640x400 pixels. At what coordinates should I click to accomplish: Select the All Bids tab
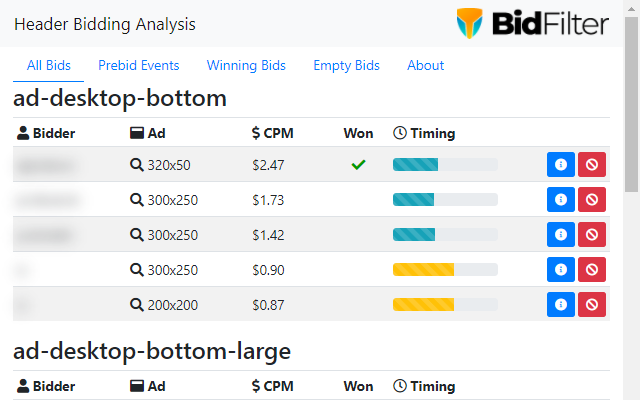point(49,65)
